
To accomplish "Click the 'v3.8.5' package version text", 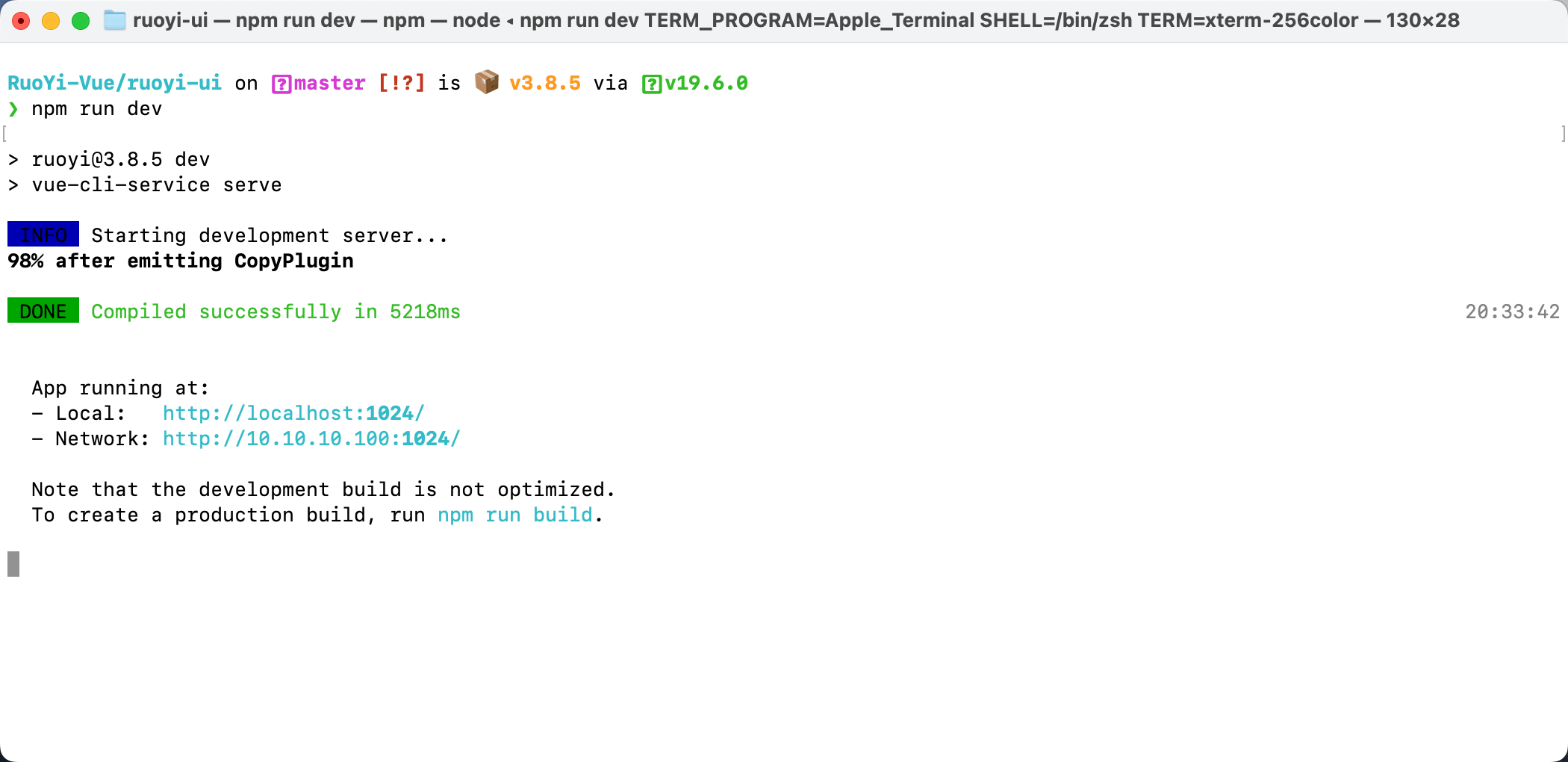I will (x=545, y=83).
